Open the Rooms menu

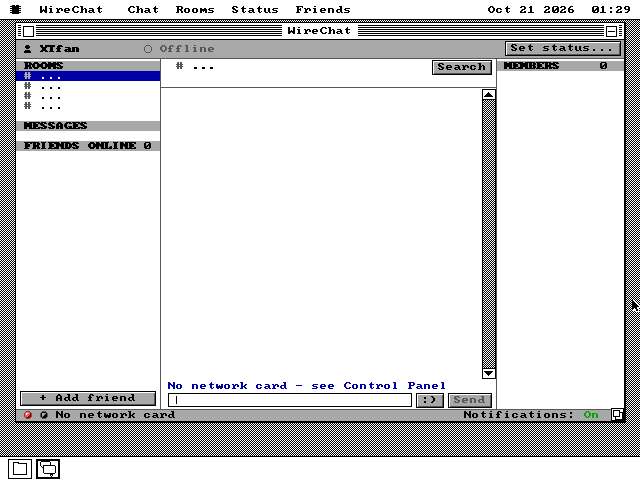[195, 9]
